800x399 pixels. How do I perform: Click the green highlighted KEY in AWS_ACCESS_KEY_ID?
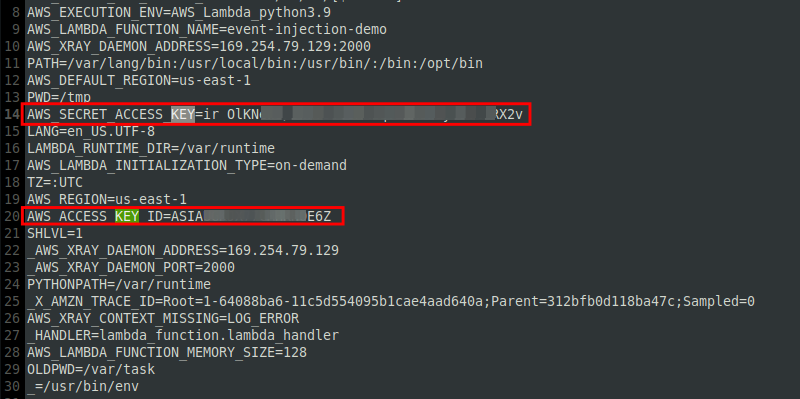tap(127, 216)
